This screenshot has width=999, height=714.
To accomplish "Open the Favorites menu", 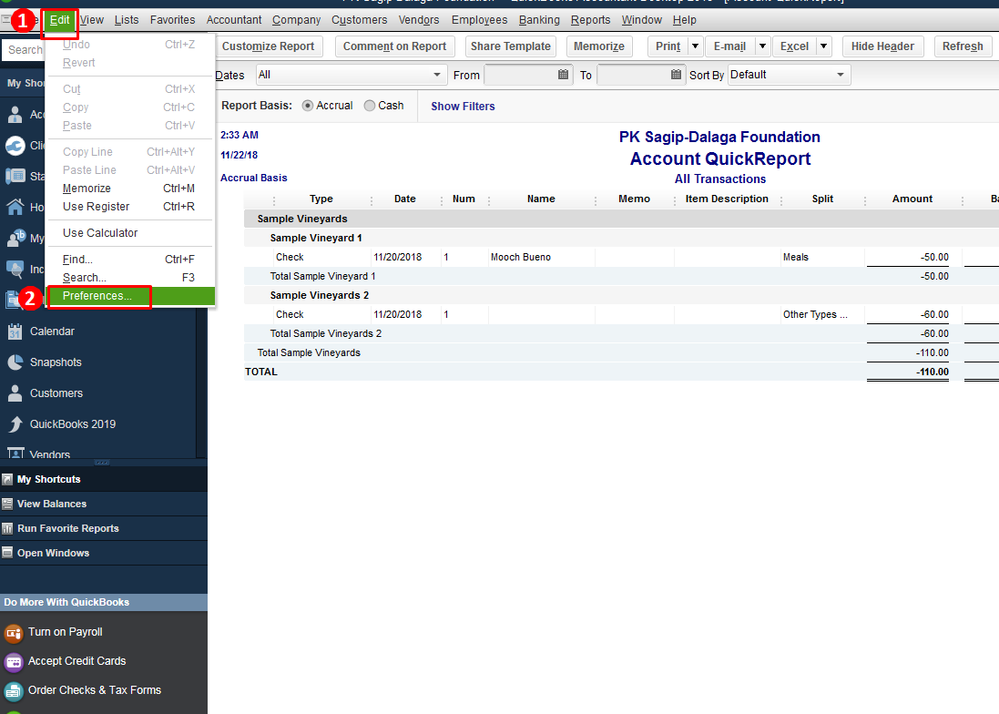I will tap(173, 20).
